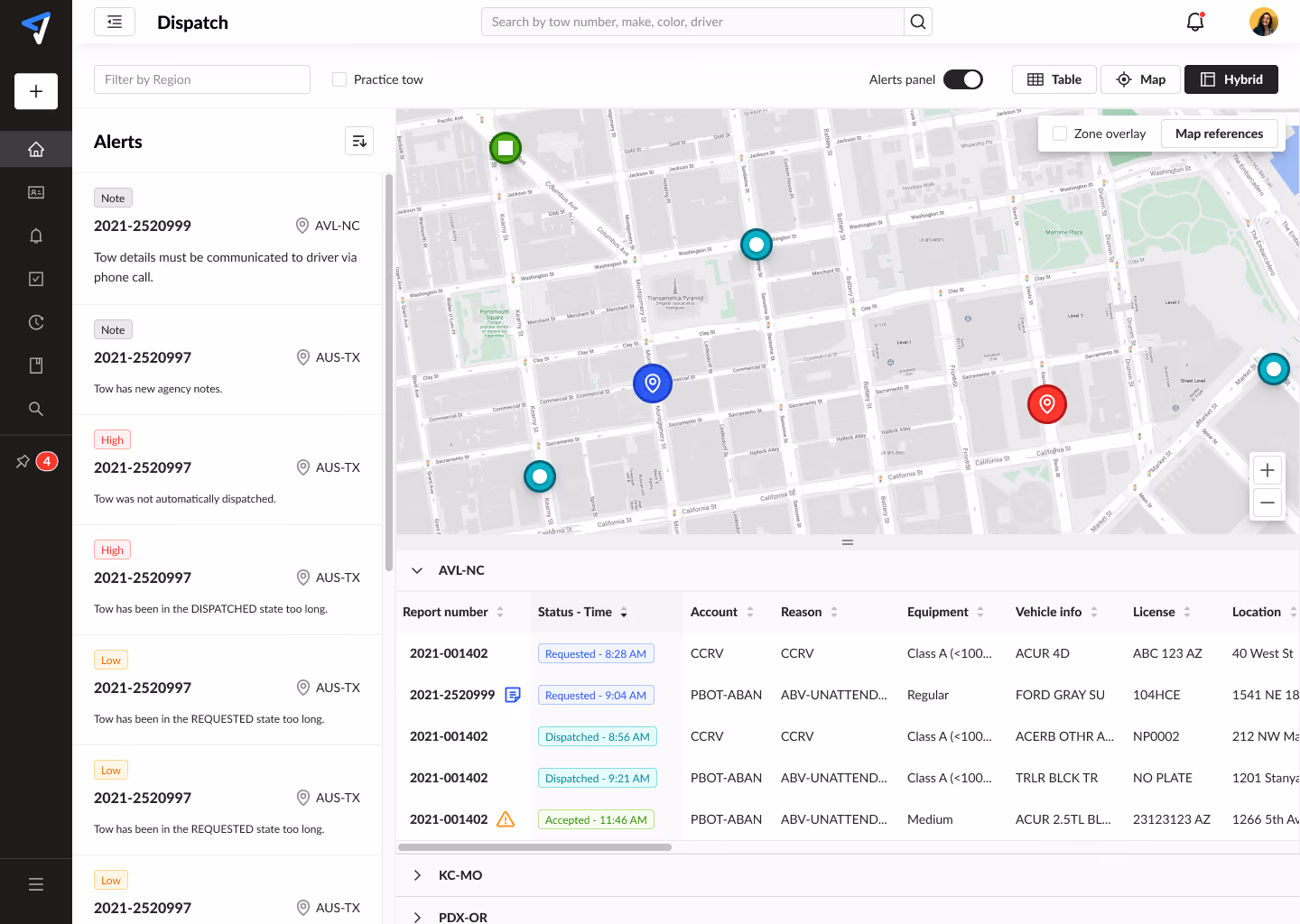Switch to Hybrid view
This screenshot has height=924, width=1300.
click(1231, 79)
